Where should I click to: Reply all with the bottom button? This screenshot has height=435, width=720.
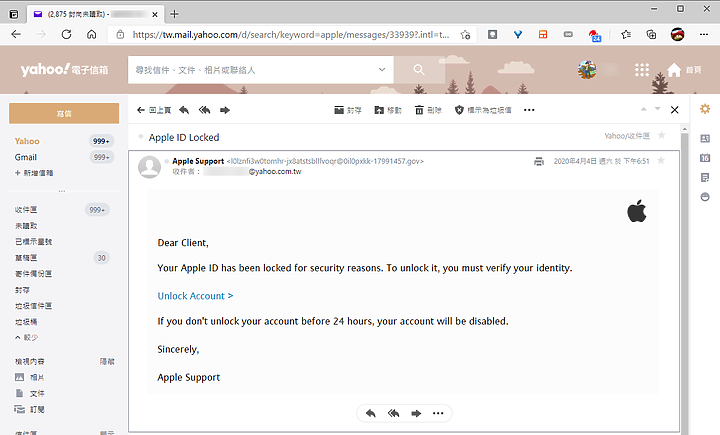[x=394, y=413]
